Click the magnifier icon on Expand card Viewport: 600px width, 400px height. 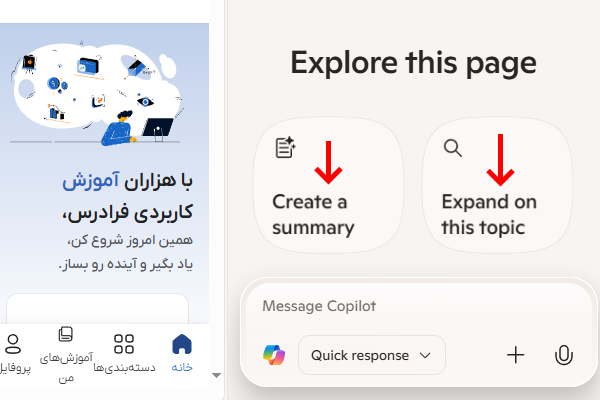[453, 149]
